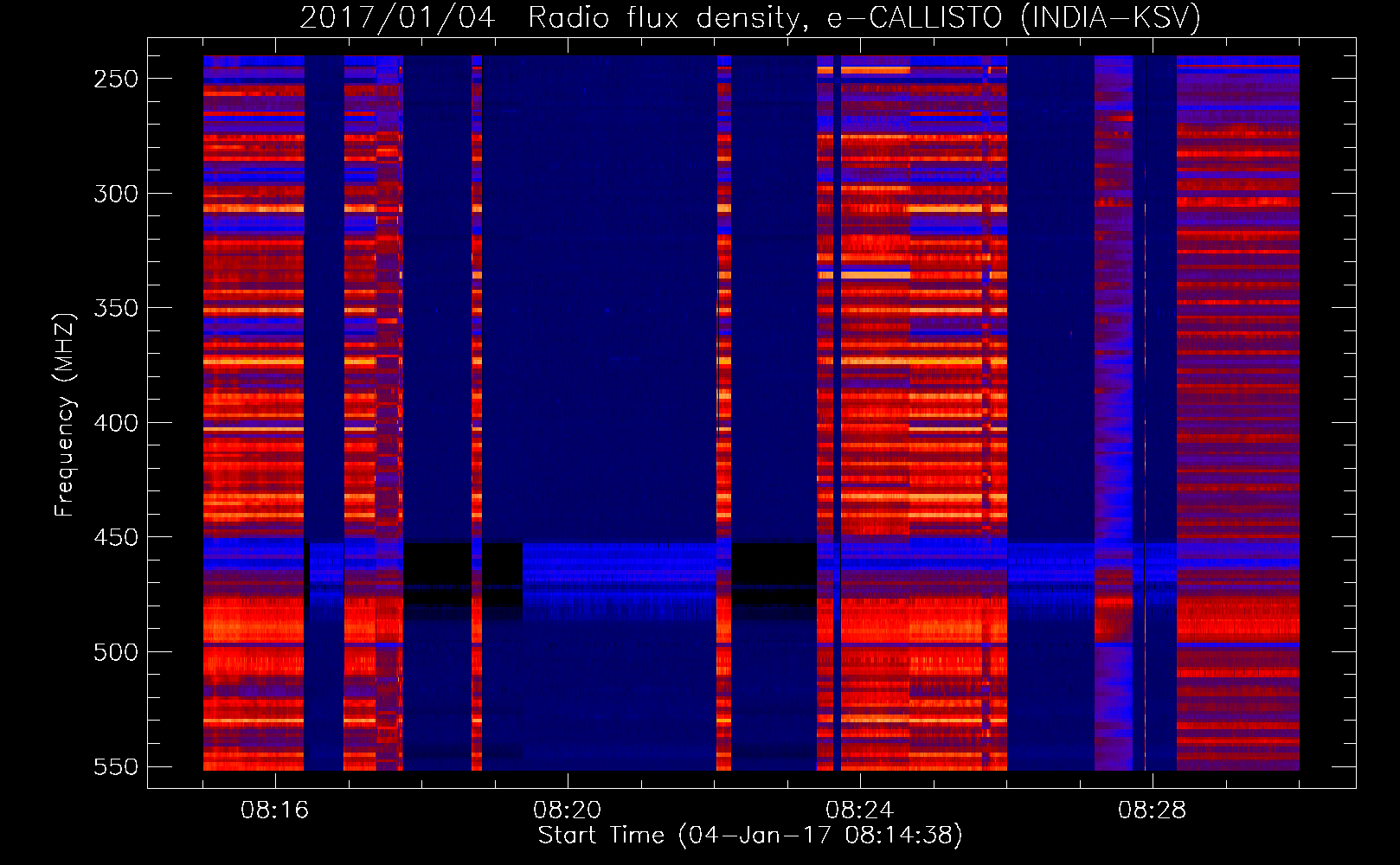1400x865 pixels.
Task: Click the 08:28 time tick label
Action: click(x=1153, y=811)
